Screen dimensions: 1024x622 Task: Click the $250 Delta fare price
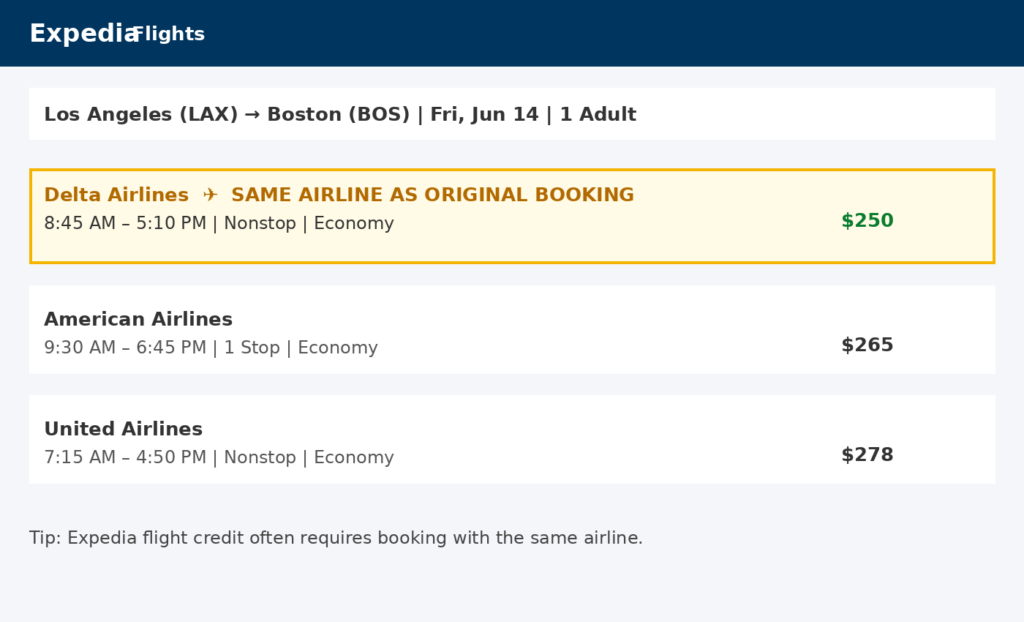(867, 220)
